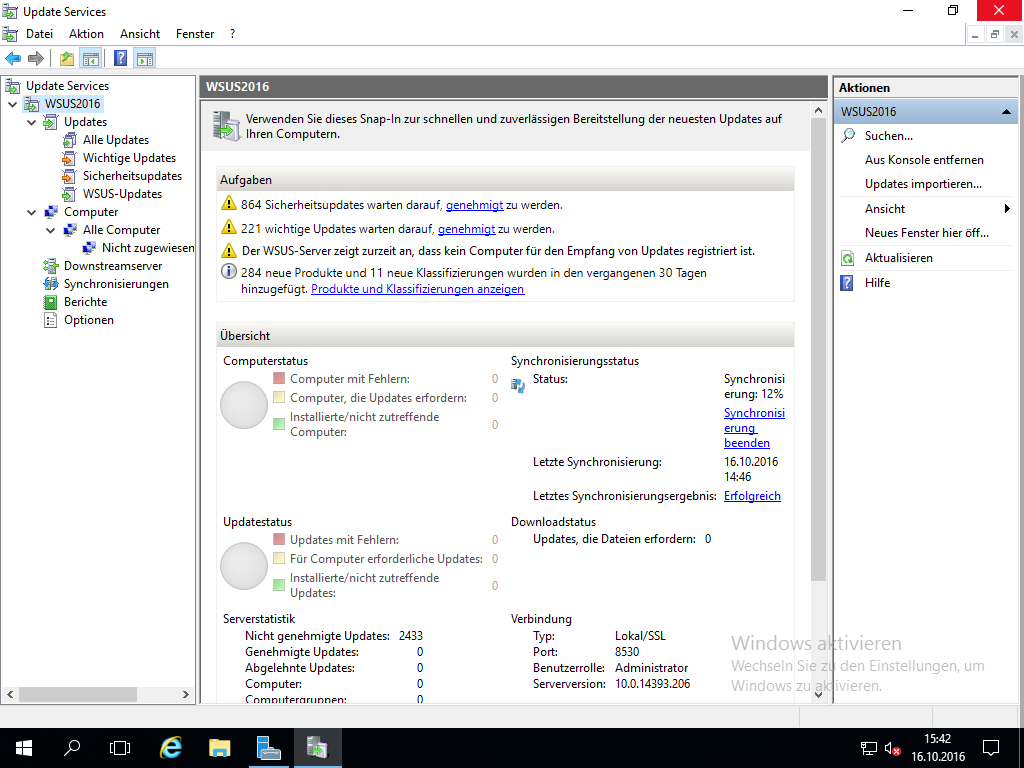Click Synchronisierung beenden link
This screenshot has width=1024, height=768.
754,428
